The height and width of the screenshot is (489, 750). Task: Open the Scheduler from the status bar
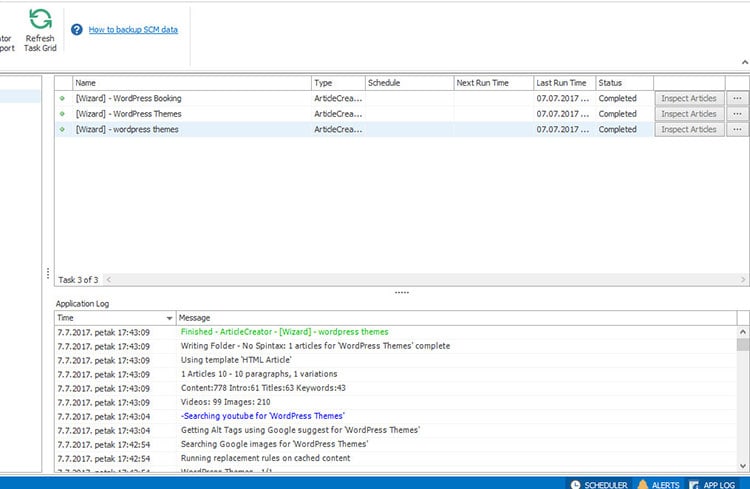pyautogui.click(x=599, y=484)
